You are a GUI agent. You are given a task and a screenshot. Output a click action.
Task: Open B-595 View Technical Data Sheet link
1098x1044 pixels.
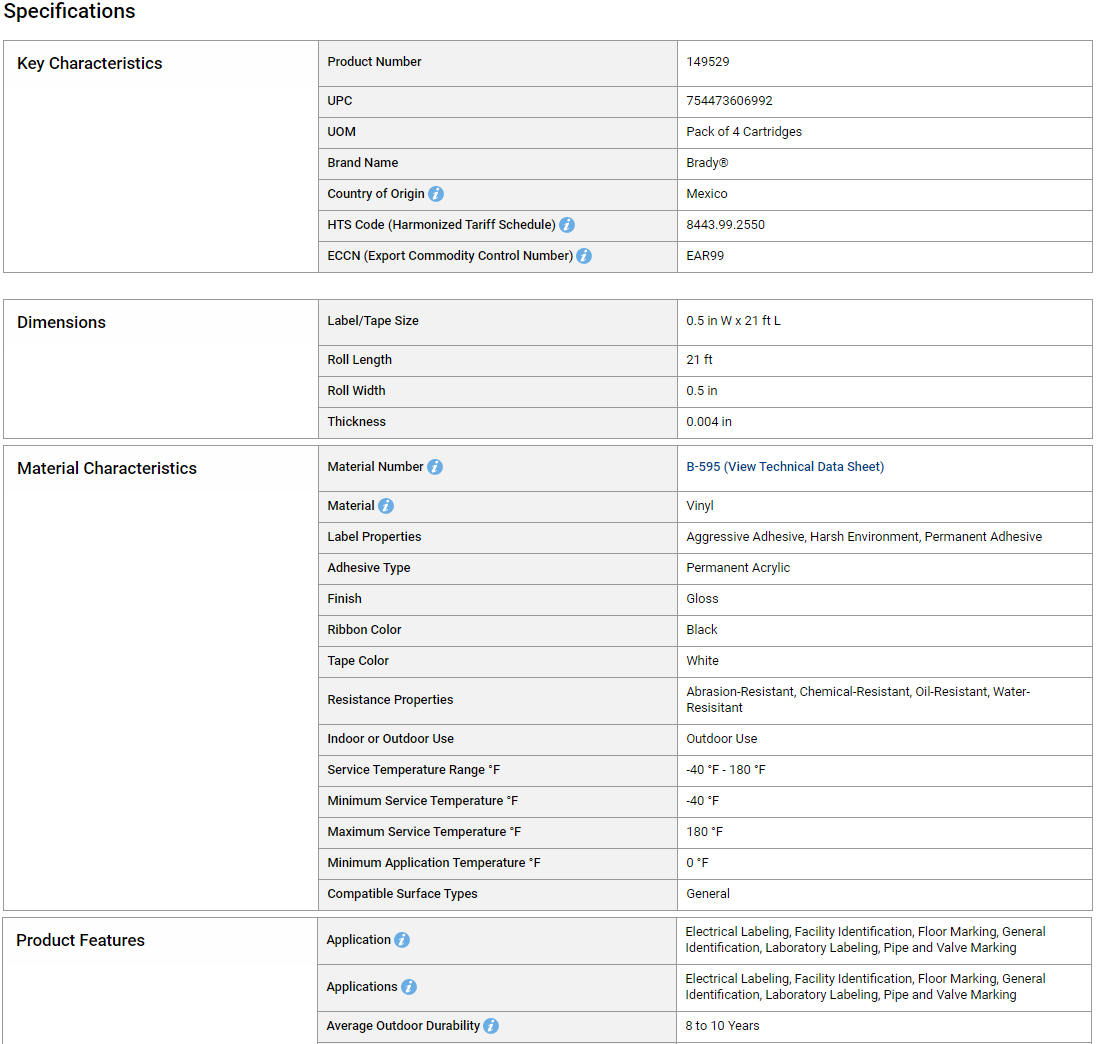tap(785, 467)
